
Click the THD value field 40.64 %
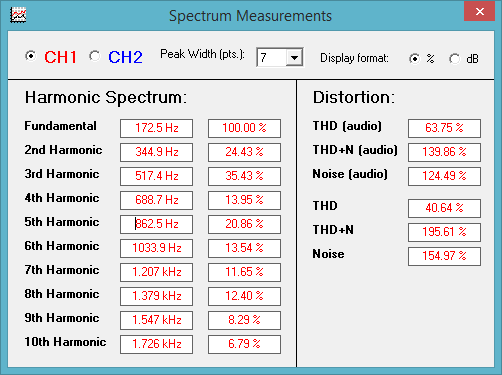(444, 208)
